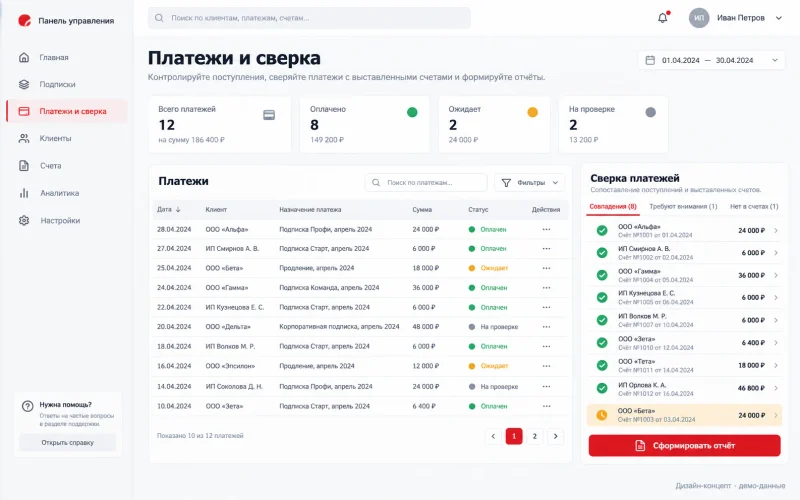Click the document icon next to Счета

[x=24, y=165]
